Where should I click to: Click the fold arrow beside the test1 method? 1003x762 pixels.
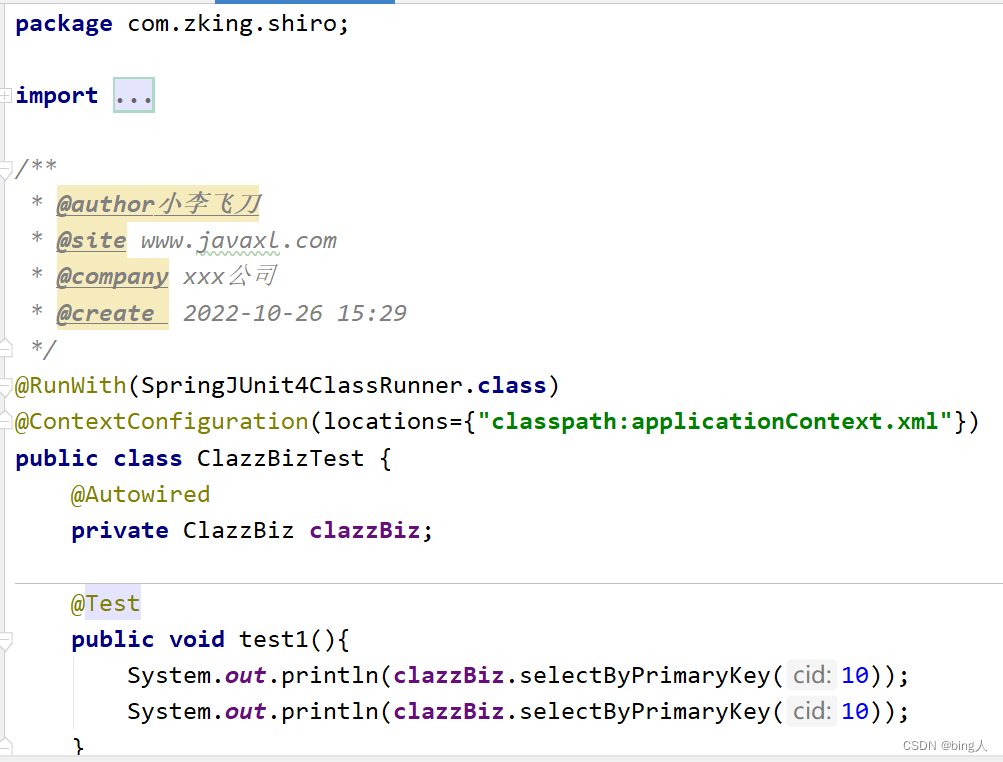point(6,640)
